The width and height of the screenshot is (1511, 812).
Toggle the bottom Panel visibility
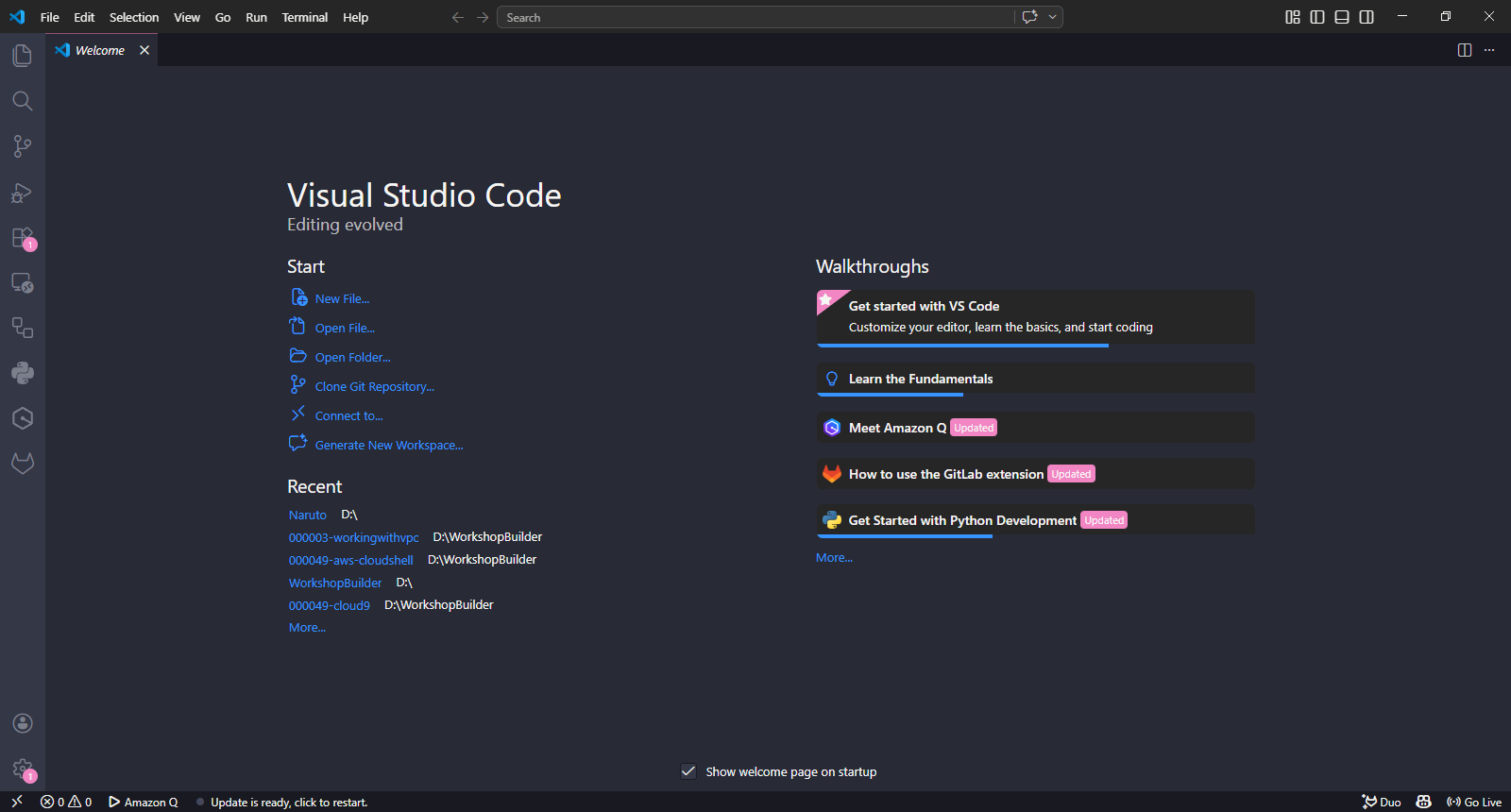[x=1342, y=17]
